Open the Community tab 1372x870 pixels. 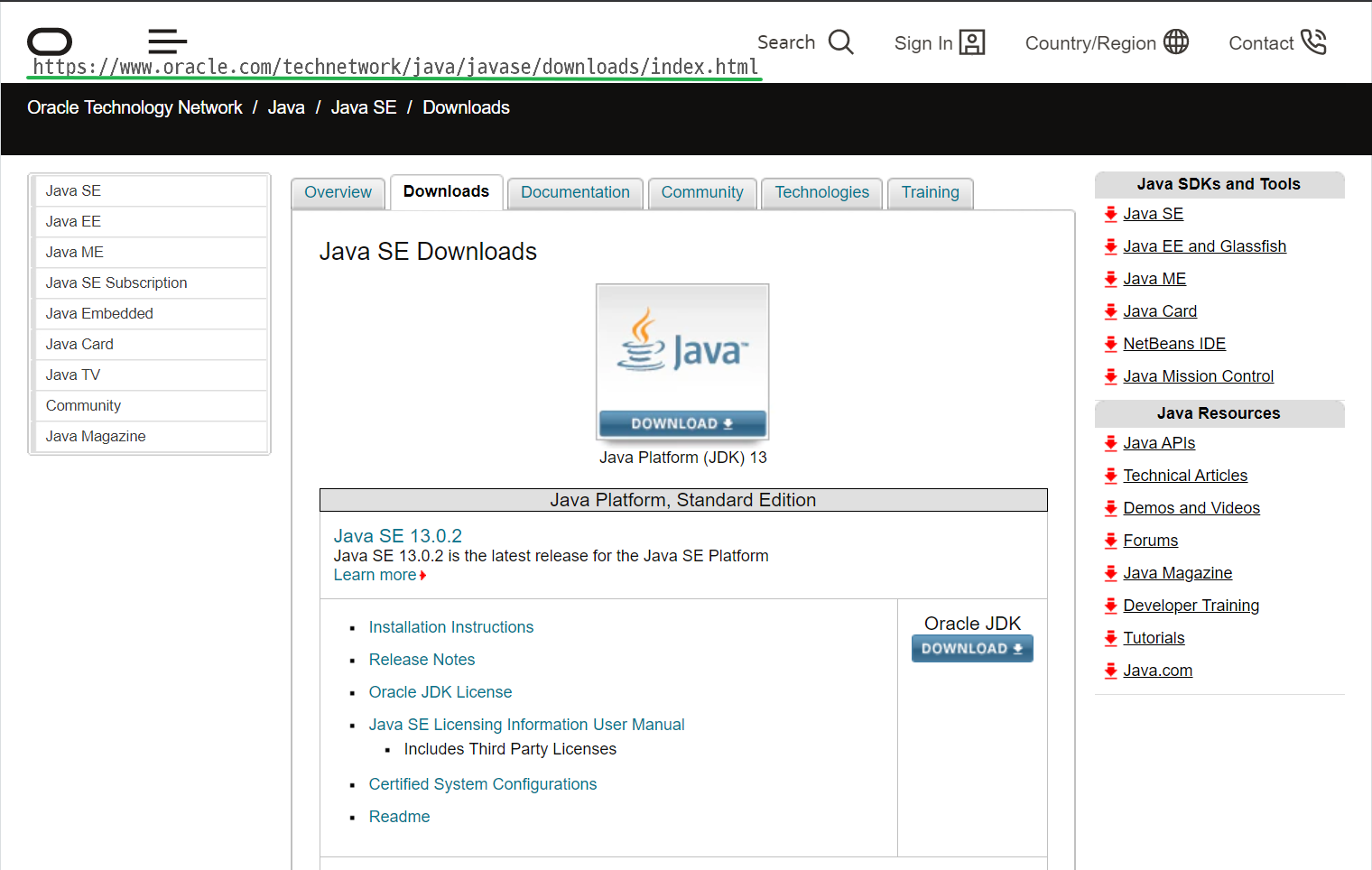pyautogui.click(x=702, y=192)
